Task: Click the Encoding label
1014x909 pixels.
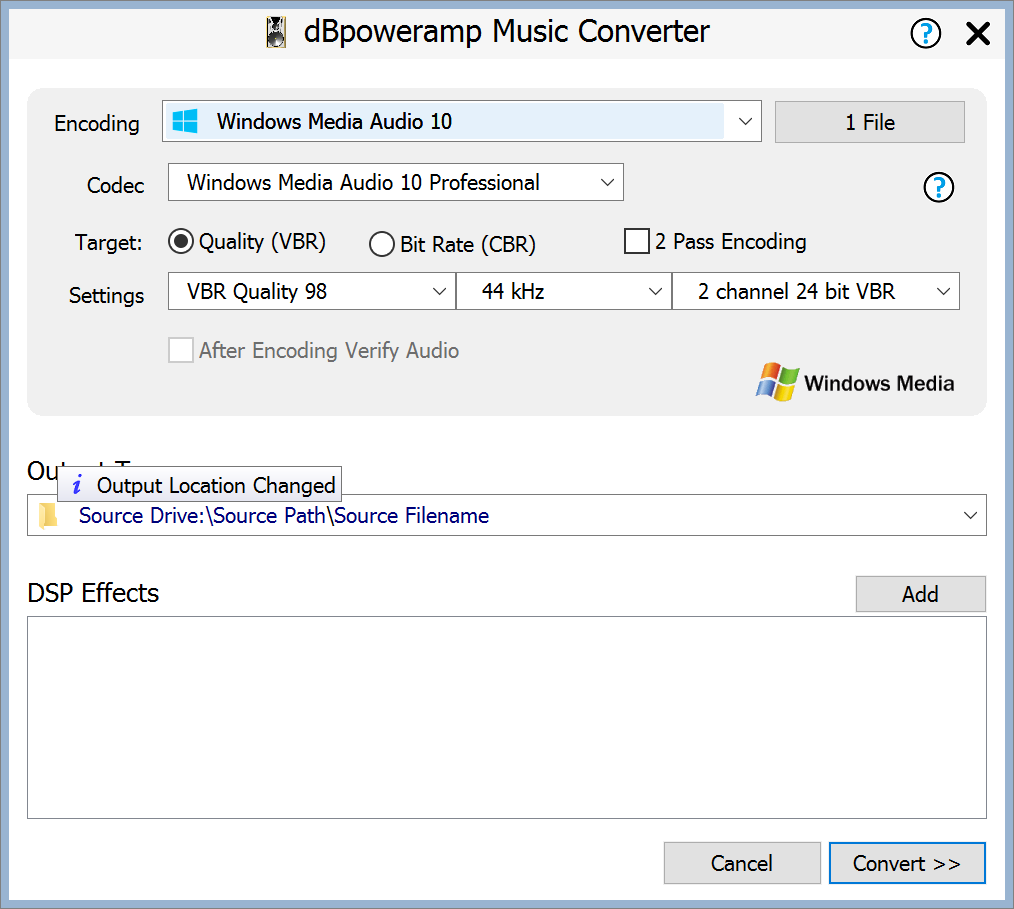Action: click(x=97, y=123)
